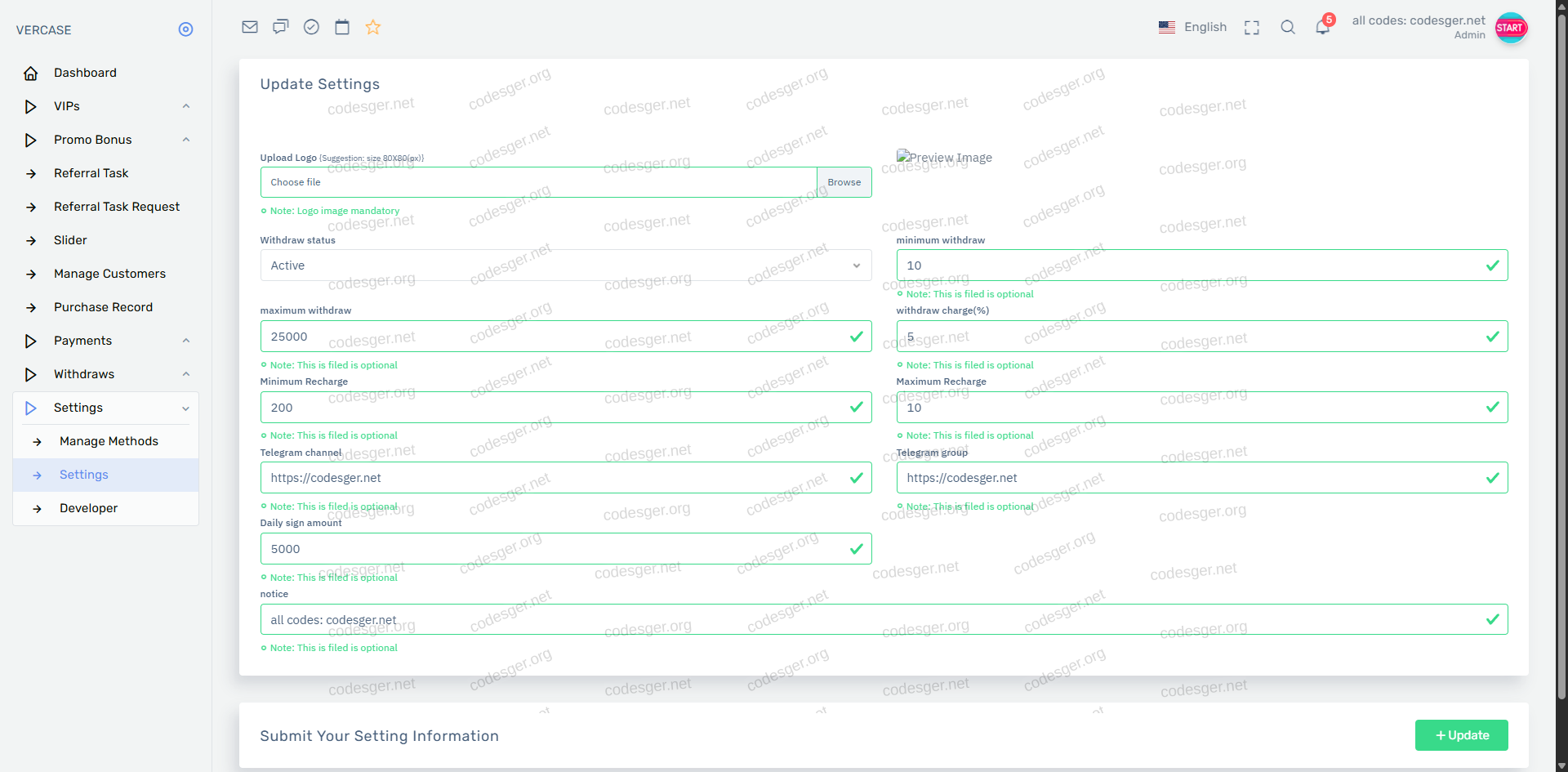The width and height of the screenshot is (1568, 772).
Task: Expand the VIPs sidebar menu
Action: pos(106,106)
